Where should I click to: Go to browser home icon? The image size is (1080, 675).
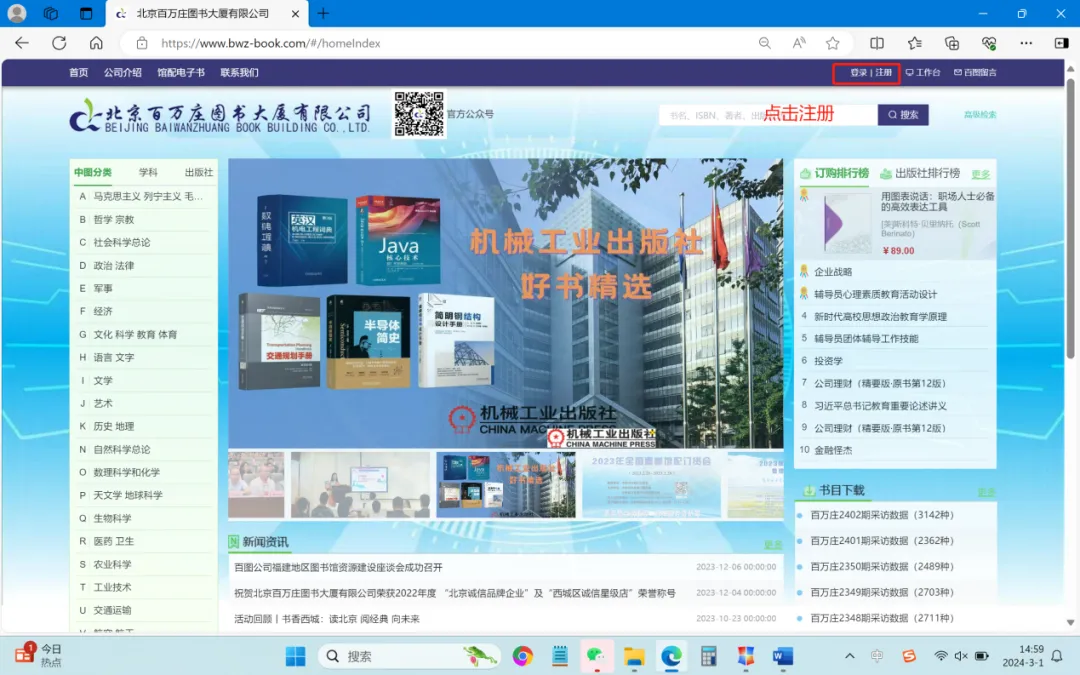96,43
